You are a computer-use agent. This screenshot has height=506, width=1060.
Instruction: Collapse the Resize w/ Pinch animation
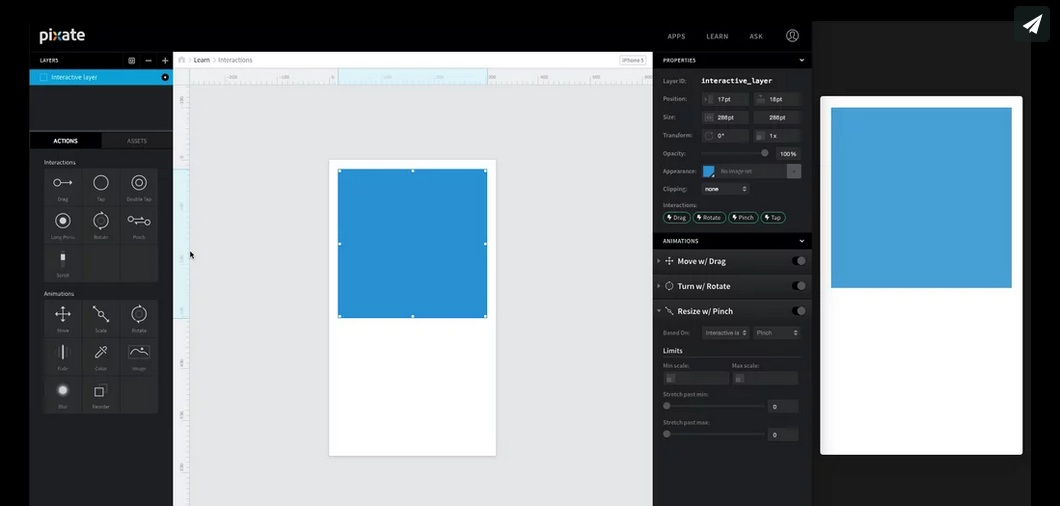(659, 311)
